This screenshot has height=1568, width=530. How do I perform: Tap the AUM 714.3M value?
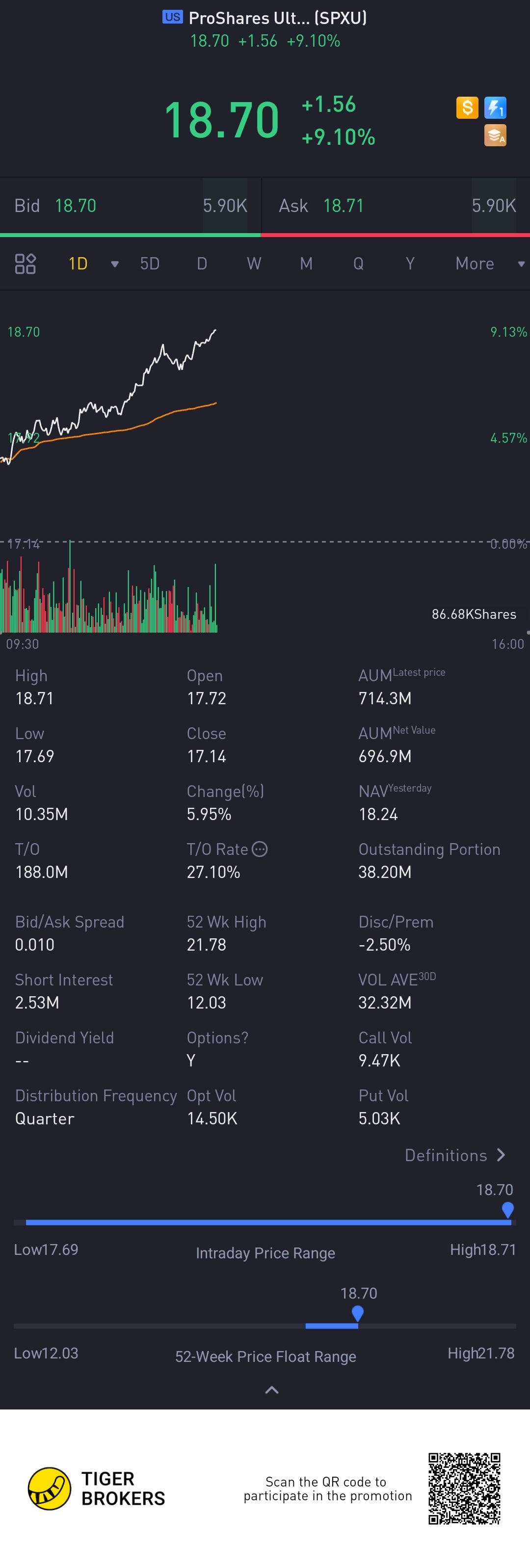point(385,698)
